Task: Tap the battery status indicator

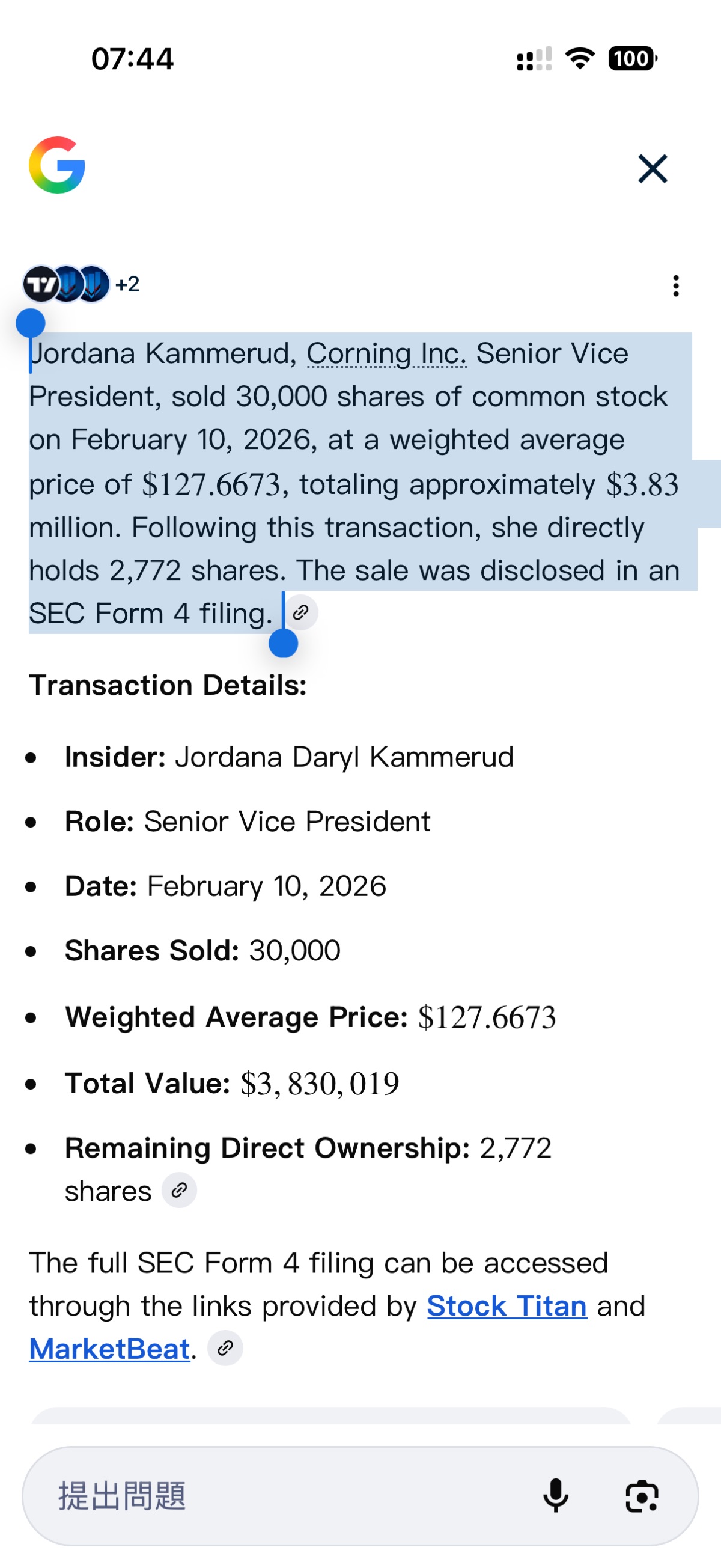Action: click(632, 59)
